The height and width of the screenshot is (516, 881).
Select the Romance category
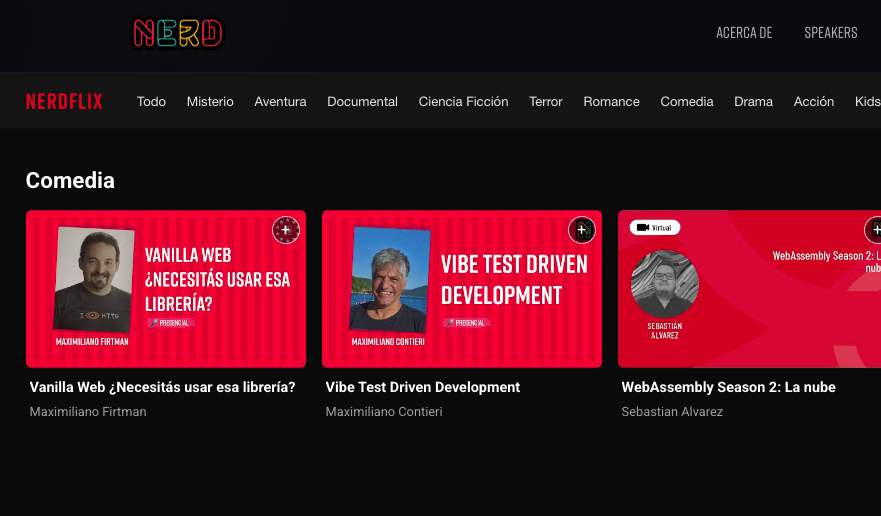(x=611, y=101)
